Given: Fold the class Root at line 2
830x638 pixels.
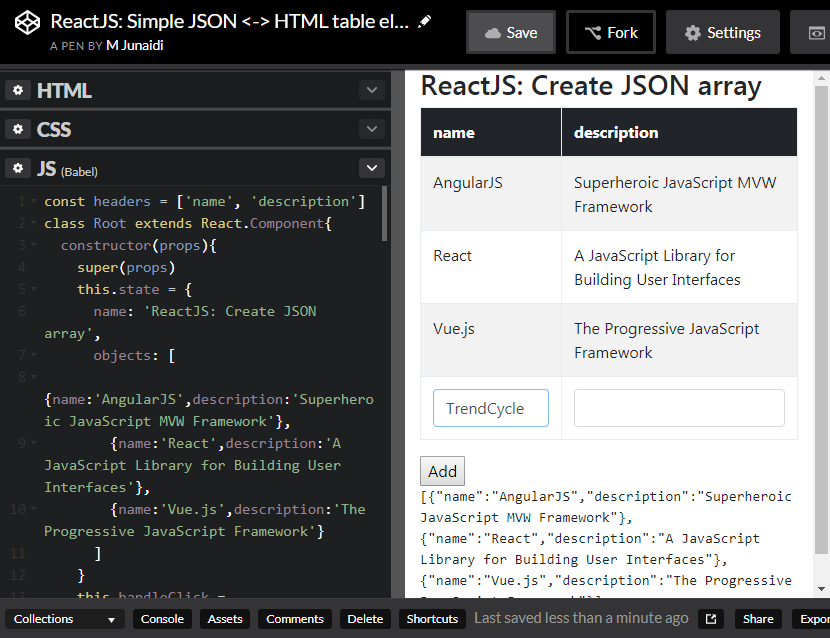Looking at the screenshot, I should click(33, 223).
